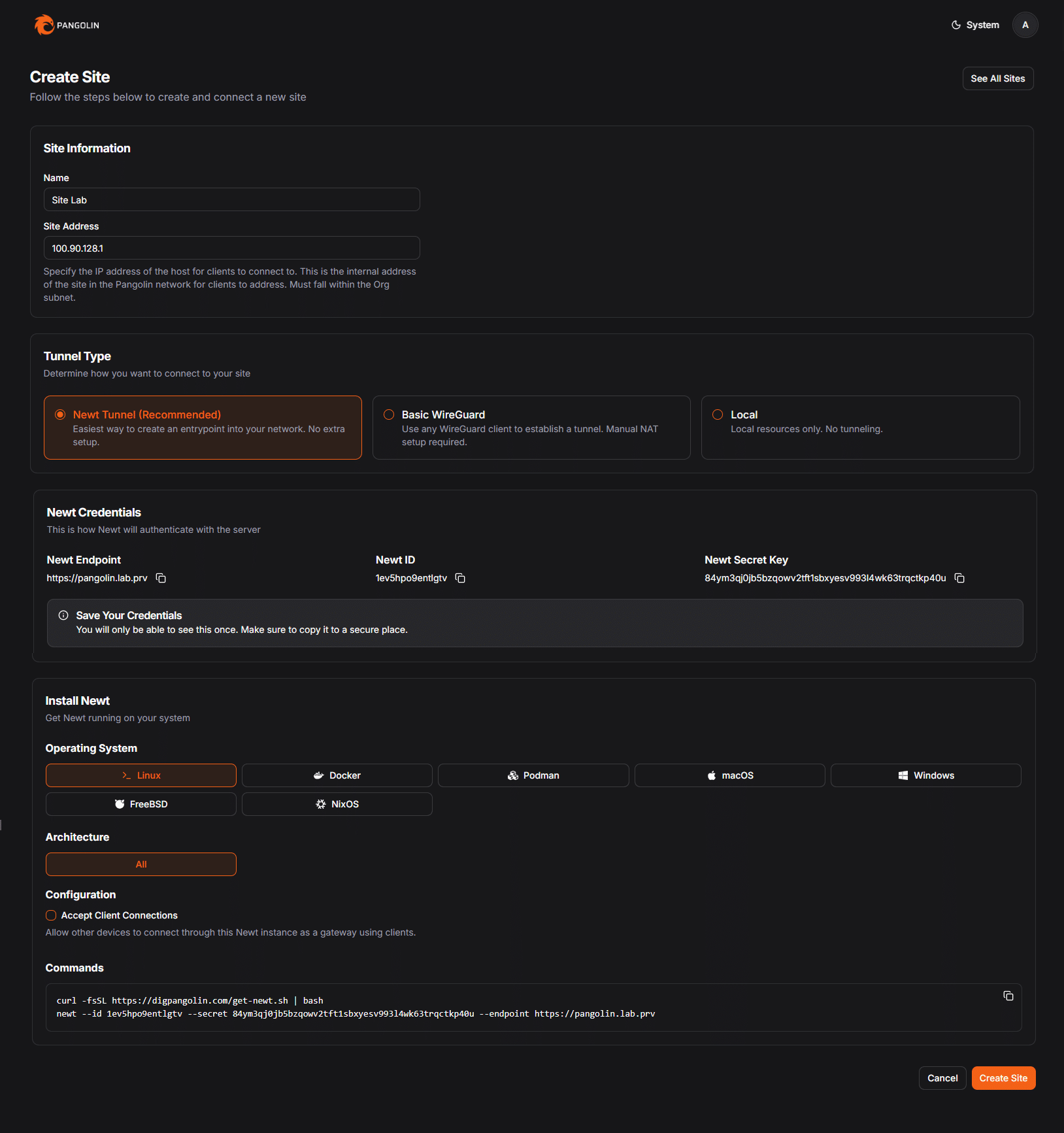1064x1133 pixels.
Task: Choose the Local tunnel type
Action: click(718, 414)
